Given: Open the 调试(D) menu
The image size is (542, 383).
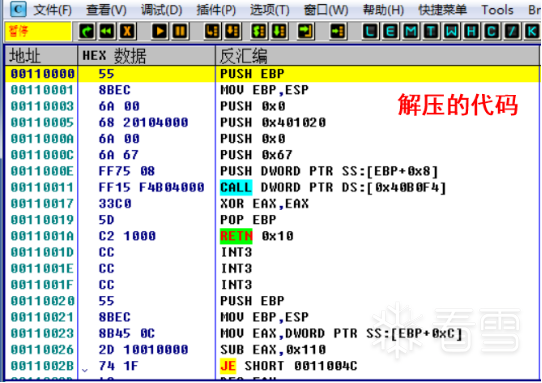Looking at the screenshot, I should click(161, 10).
